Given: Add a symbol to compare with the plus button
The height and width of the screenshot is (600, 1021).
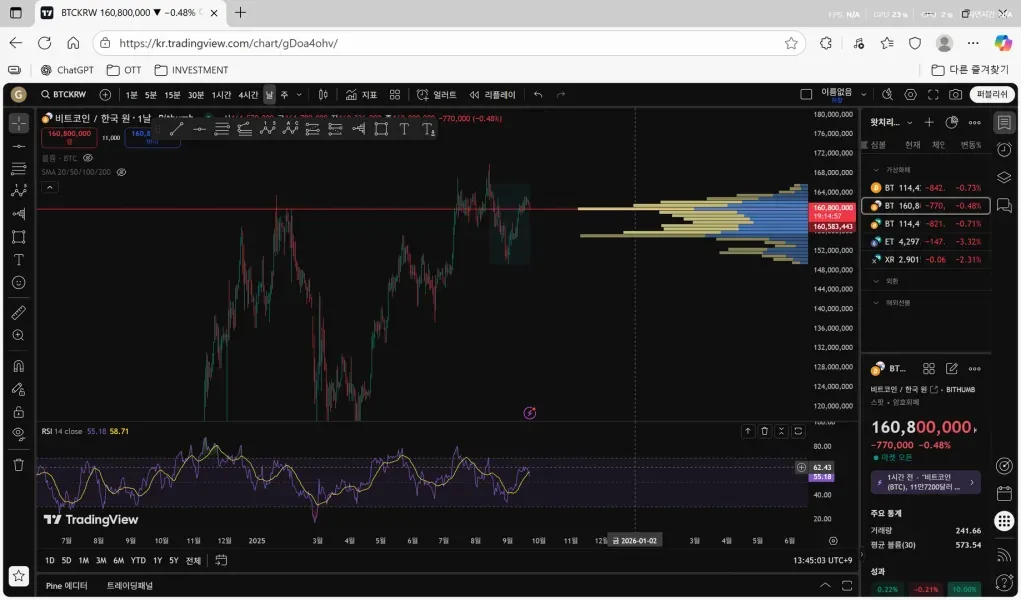Looking at the screenshot, I should click(x=105, y=94).
